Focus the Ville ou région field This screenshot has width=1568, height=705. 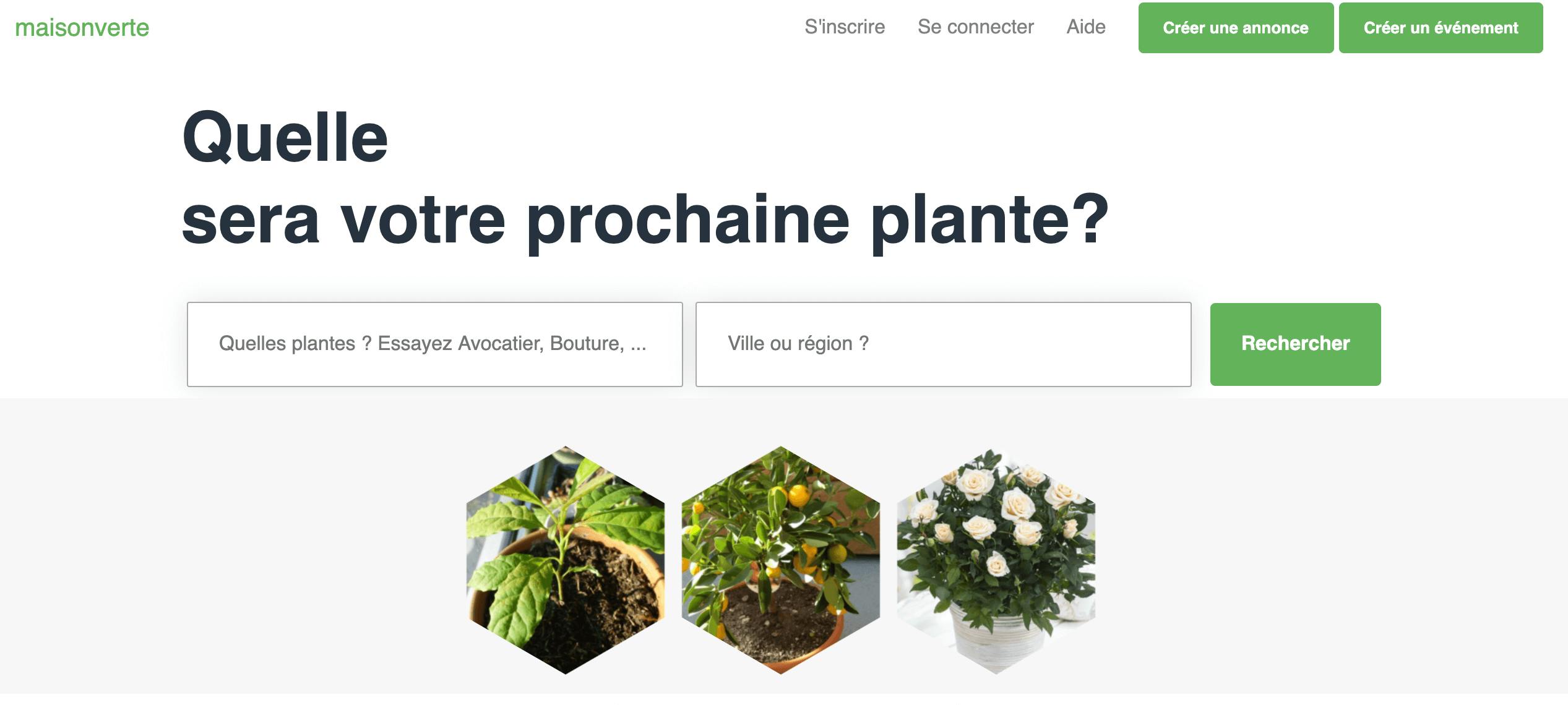pos(943,344)
